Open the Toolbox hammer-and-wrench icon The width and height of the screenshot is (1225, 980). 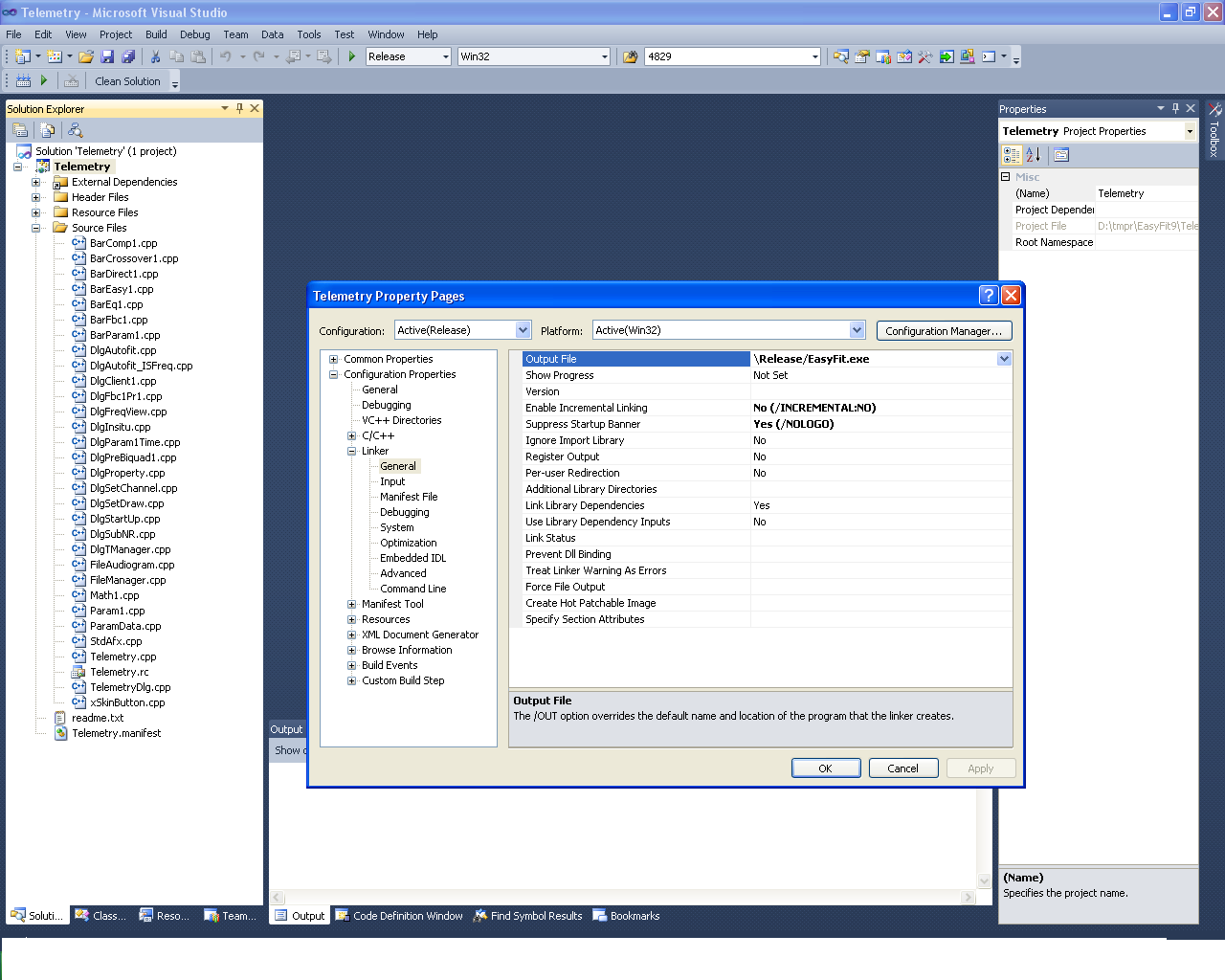pos(924,56)
